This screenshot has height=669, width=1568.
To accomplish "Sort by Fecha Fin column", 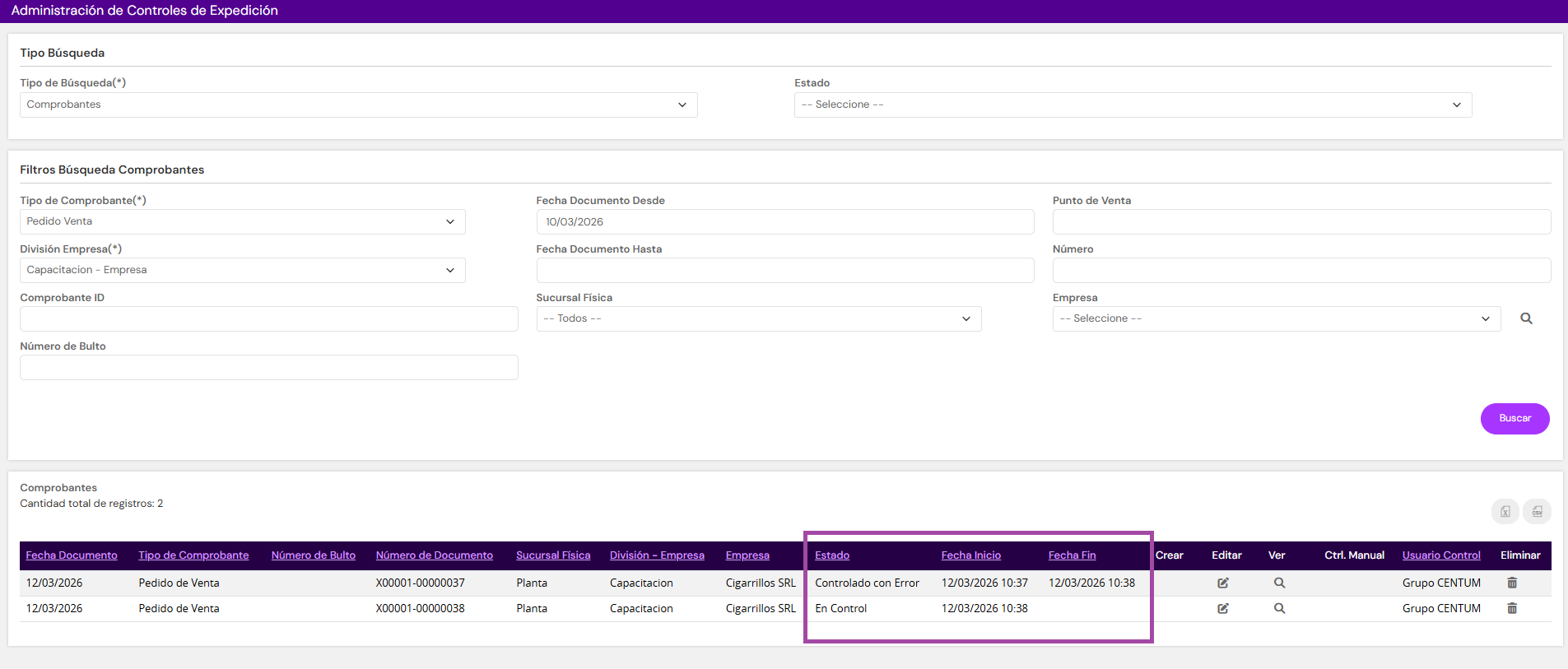I will pyautogui.click(x=1072, y=555).
